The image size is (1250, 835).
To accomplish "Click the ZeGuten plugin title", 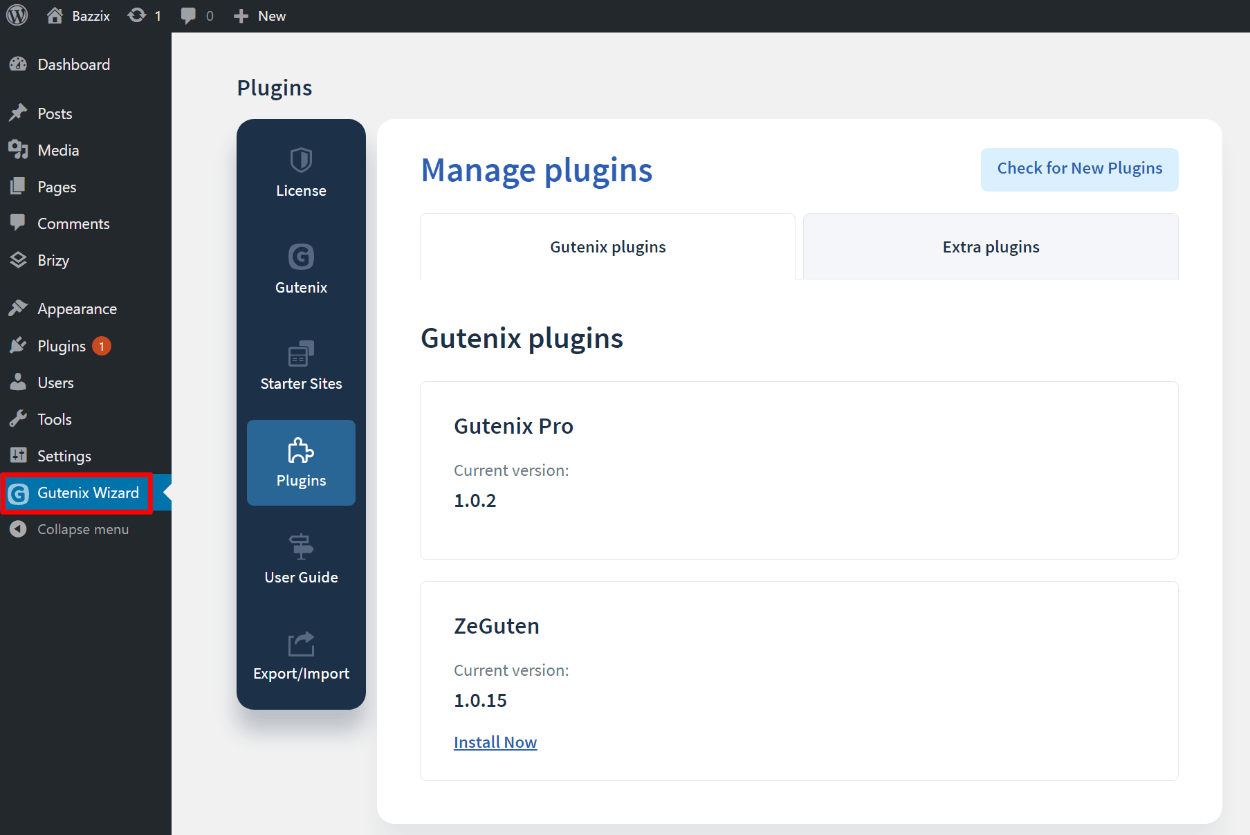I will coord(497,626).
